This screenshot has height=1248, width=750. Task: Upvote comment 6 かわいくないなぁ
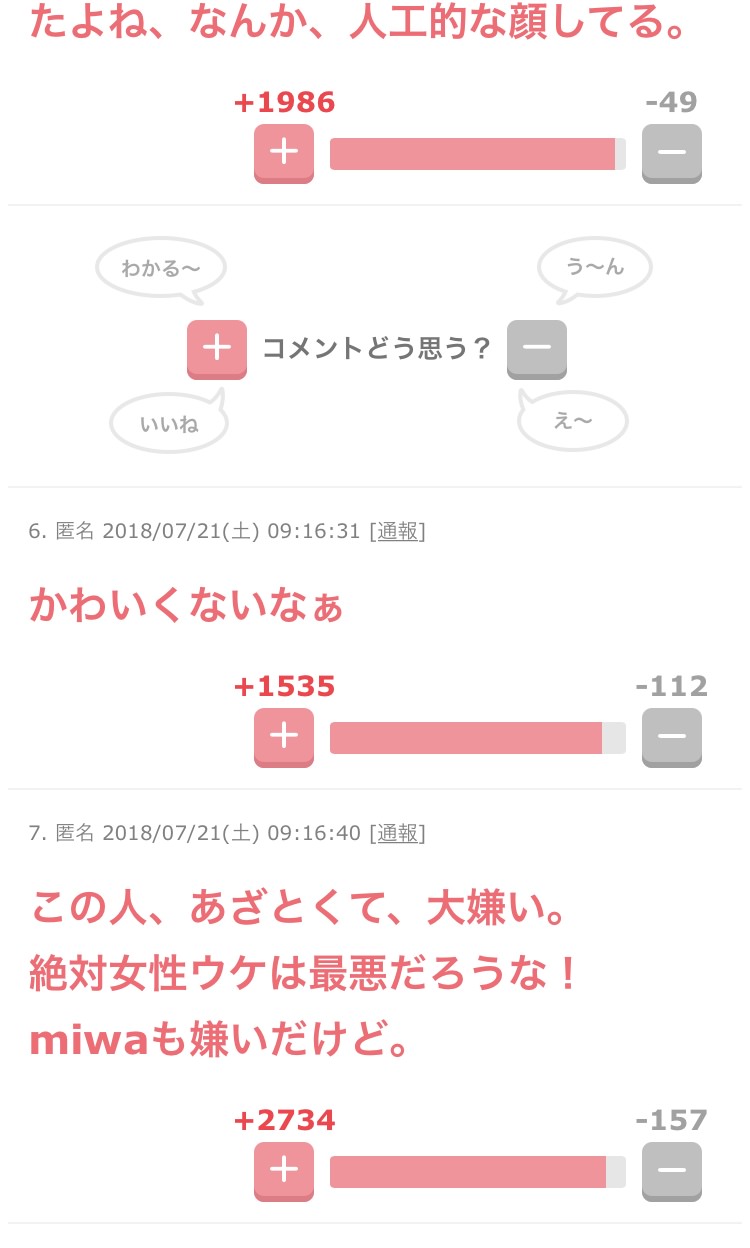pyautogui.click(x=284, y=737)
